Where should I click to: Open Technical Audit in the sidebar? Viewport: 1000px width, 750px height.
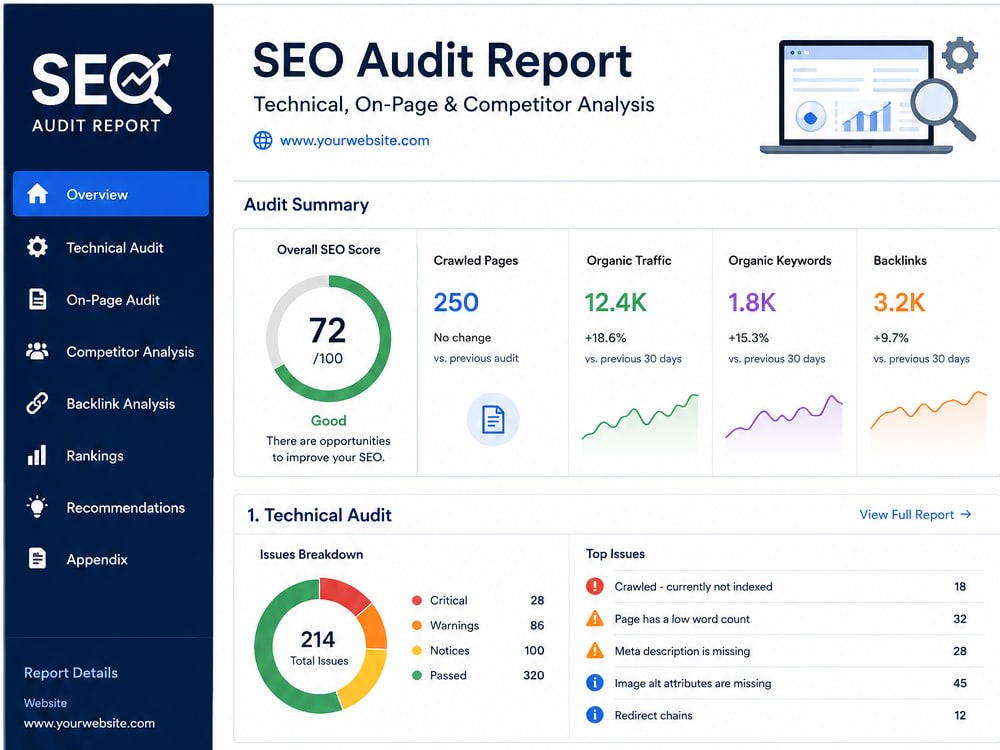[111, 247]
